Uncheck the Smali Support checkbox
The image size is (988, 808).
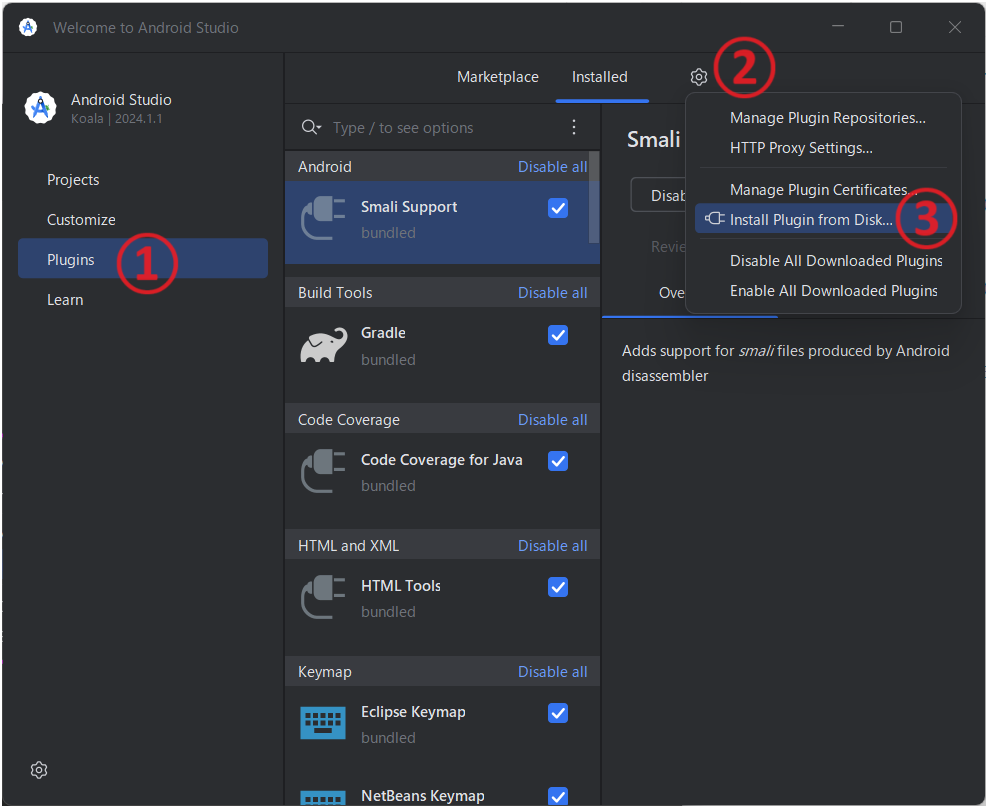click(x=558, y=207)
